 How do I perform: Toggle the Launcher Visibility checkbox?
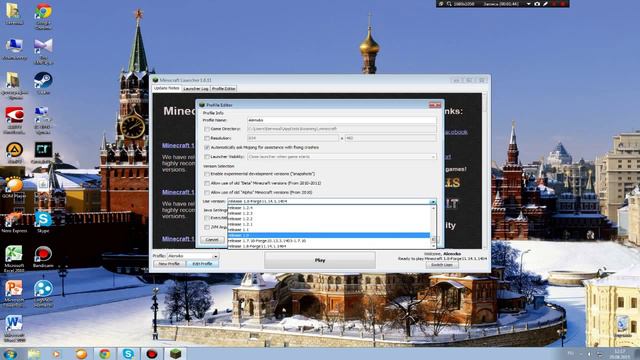click(x=207, y=157)
